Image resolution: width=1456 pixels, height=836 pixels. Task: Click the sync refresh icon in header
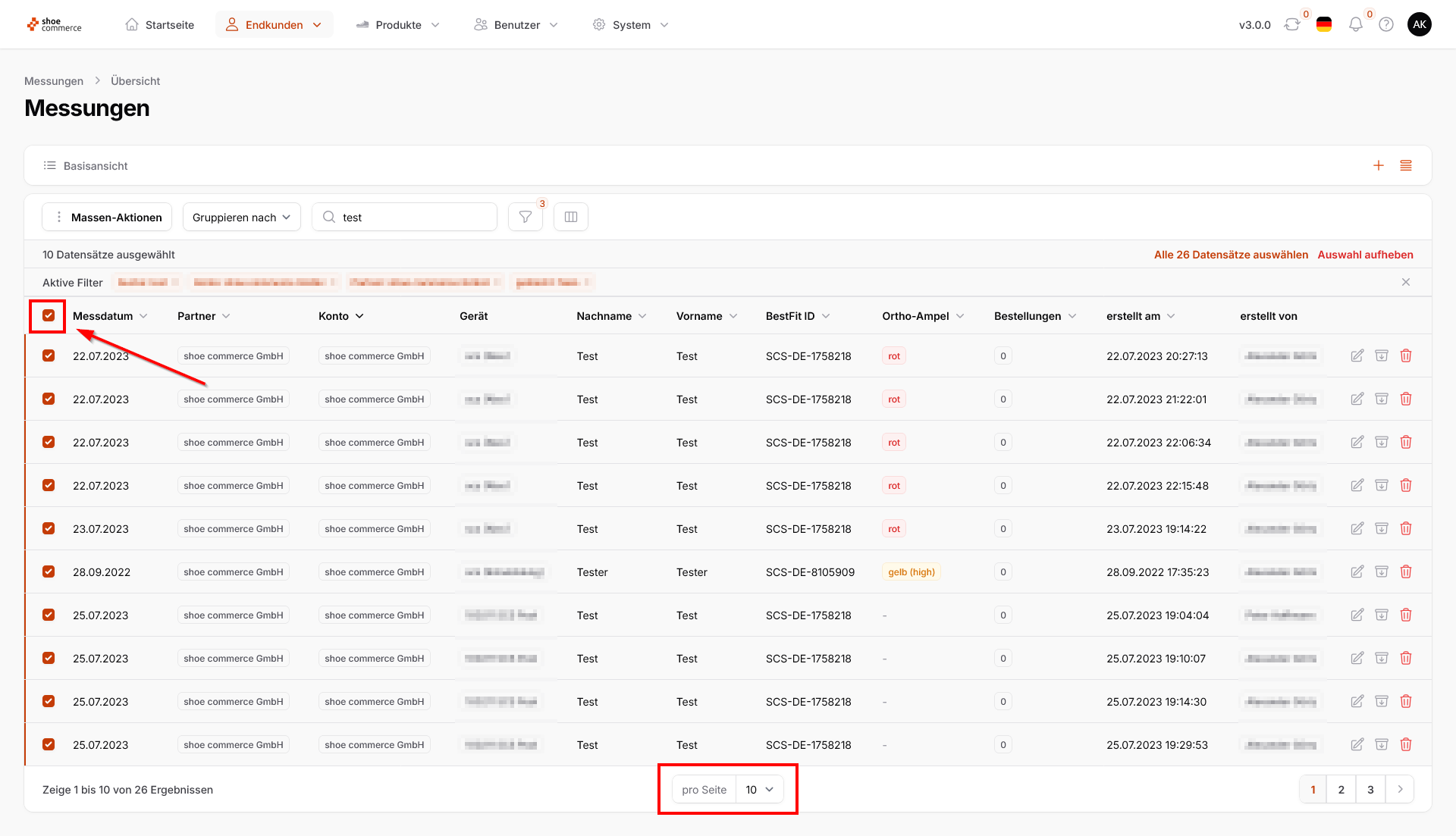pyautogui.click(x=1292, y=24)
